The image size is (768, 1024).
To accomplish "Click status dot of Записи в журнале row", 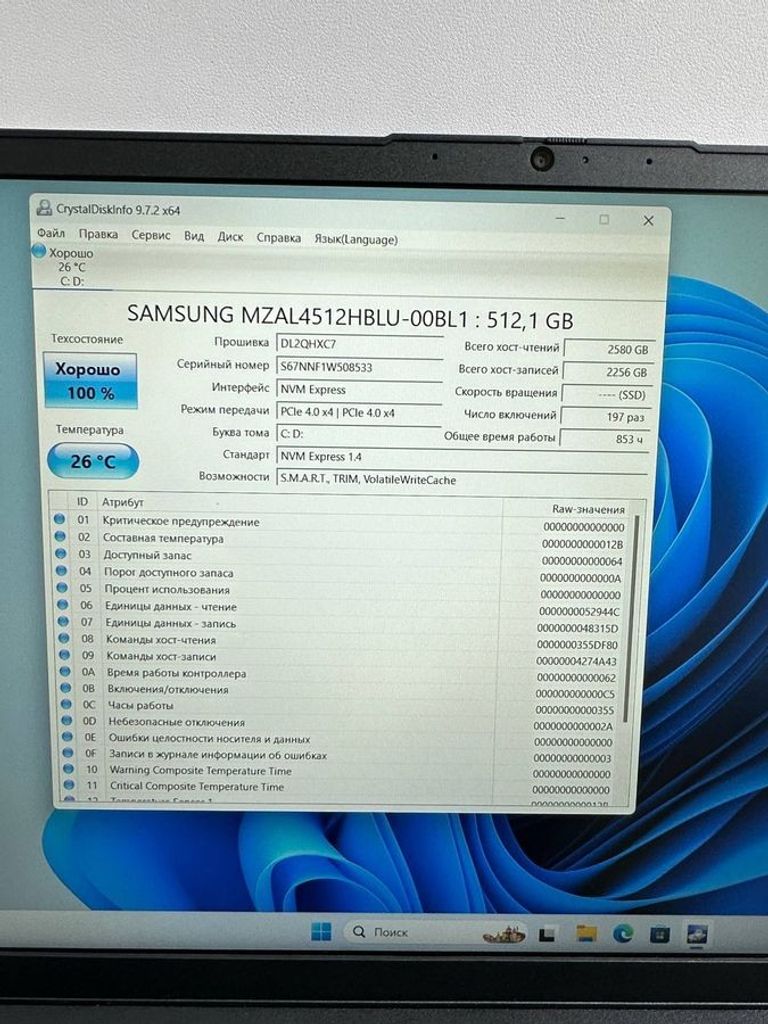I will click(68, 752).
